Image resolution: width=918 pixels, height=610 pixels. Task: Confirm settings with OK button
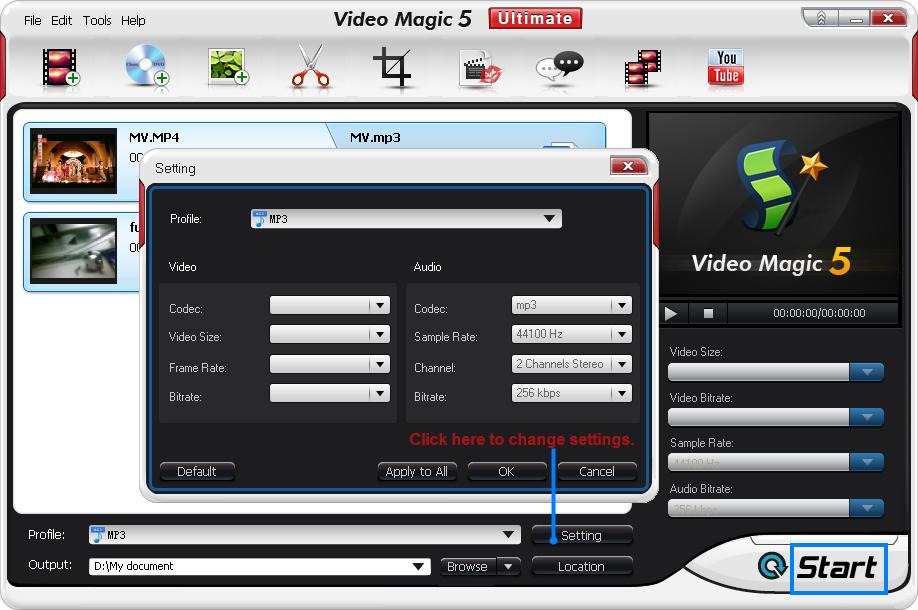[x=506, y=471]
